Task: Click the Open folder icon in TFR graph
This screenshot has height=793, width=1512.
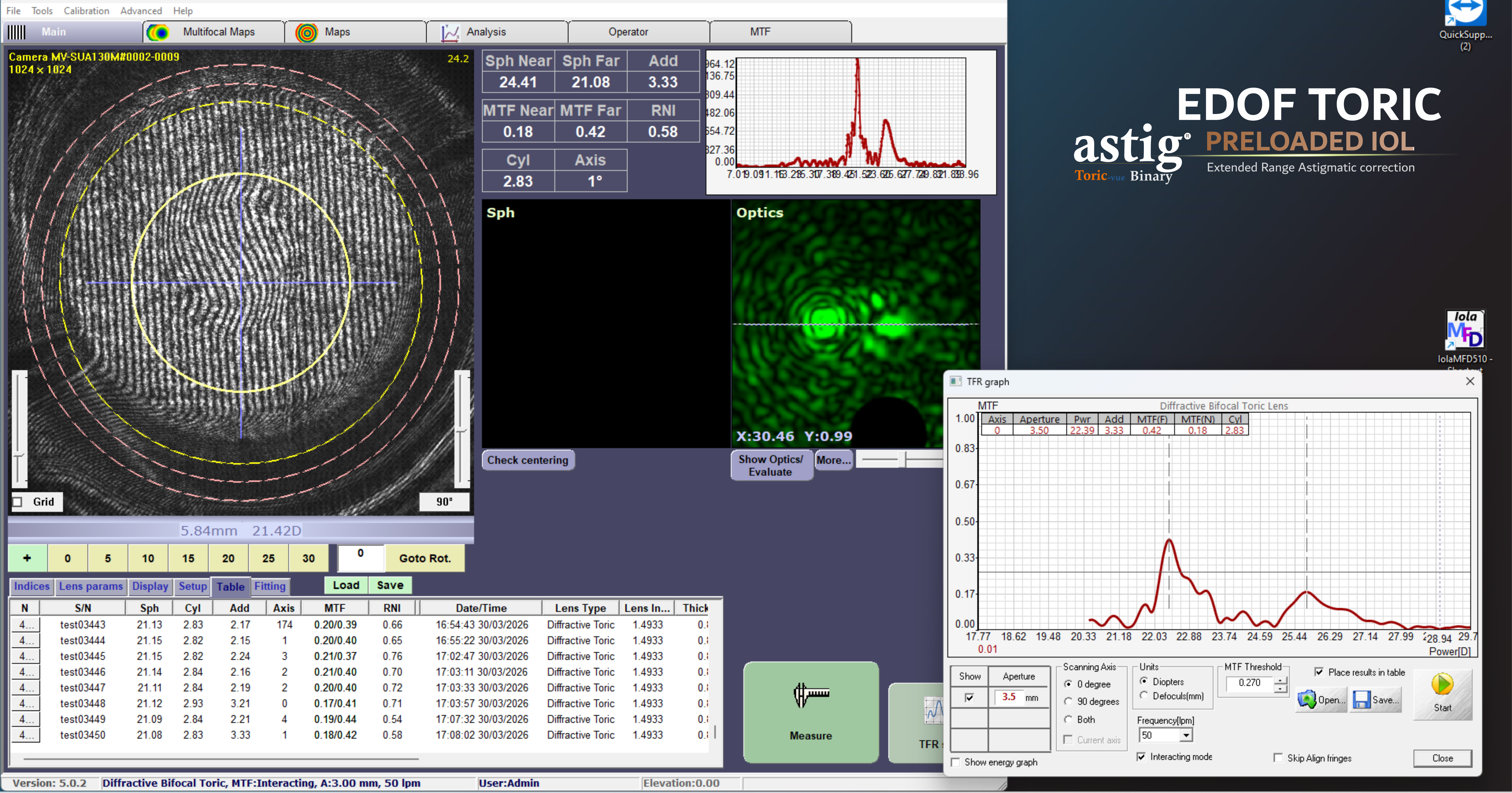Action: [x=1307, y=699]
